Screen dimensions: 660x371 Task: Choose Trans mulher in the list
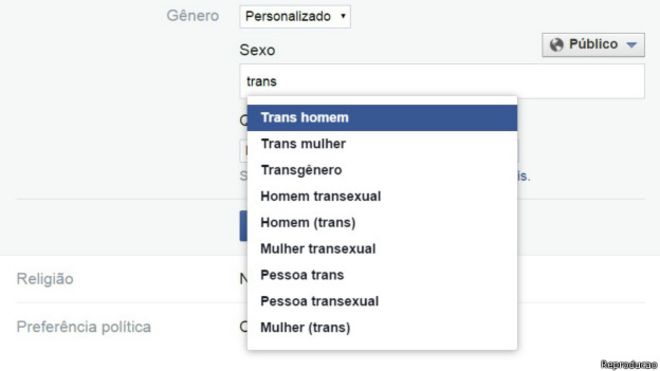click(x=382, y=144)
